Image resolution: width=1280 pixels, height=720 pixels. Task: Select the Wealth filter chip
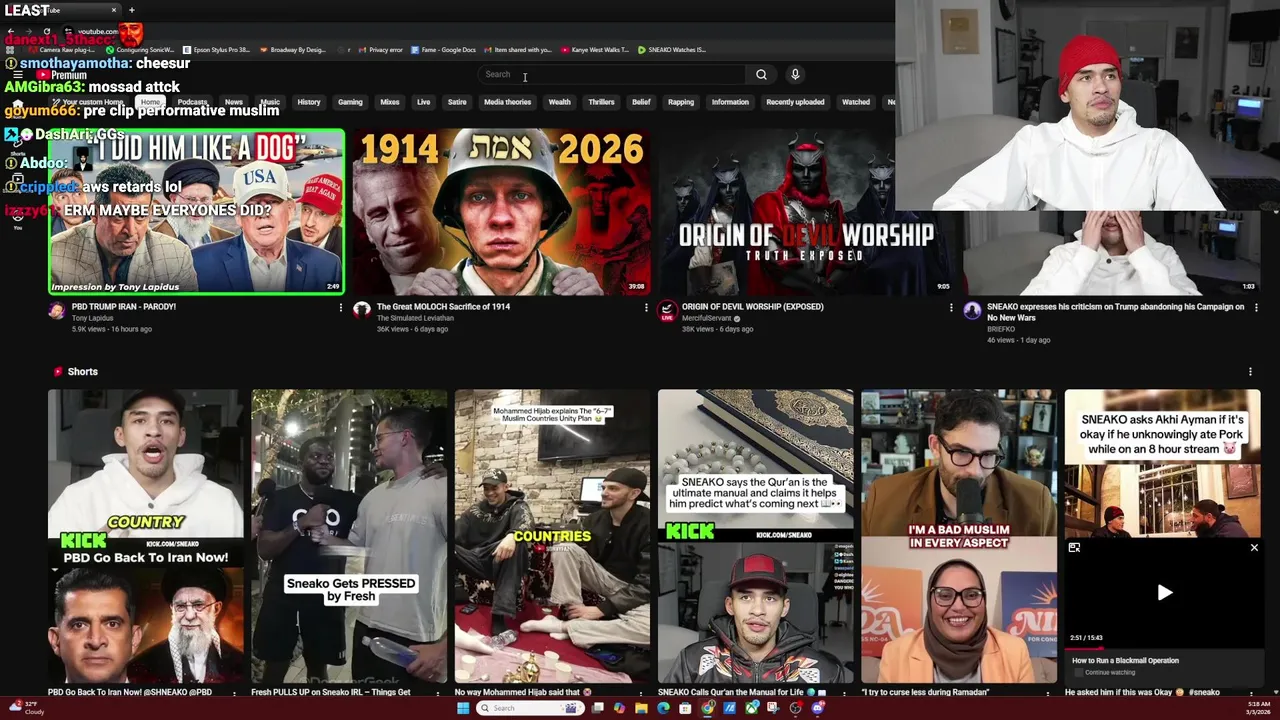click(560, 102)
